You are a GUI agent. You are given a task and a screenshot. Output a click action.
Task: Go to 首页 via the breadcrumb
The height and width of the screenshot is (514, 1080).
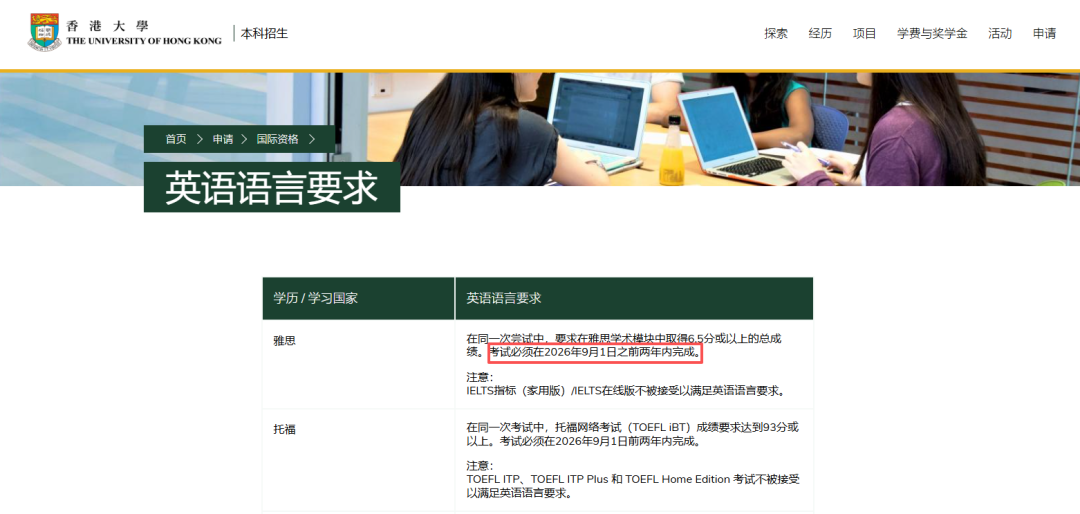coord(176,139)
